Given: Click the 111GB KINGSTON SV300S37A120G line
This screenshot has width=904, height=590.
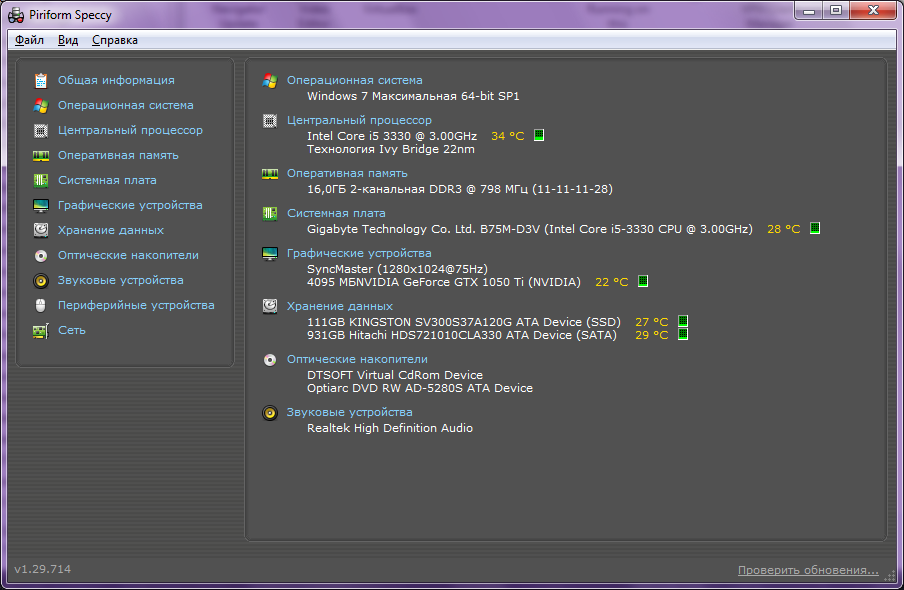Looking at the screenshot, I should 464,322.
